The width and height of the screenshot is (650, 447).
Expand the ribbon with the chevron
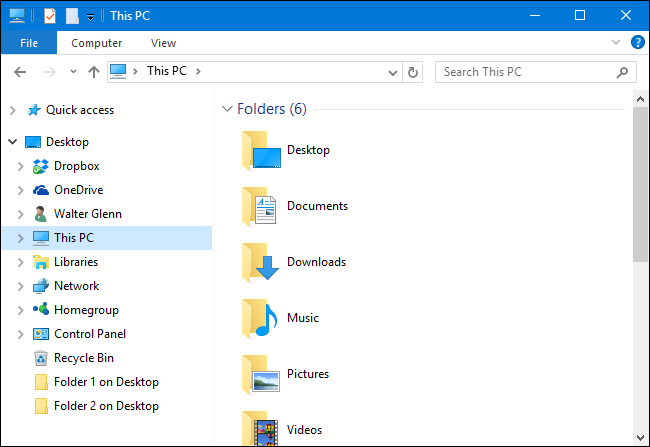click(x=616, y=42)
